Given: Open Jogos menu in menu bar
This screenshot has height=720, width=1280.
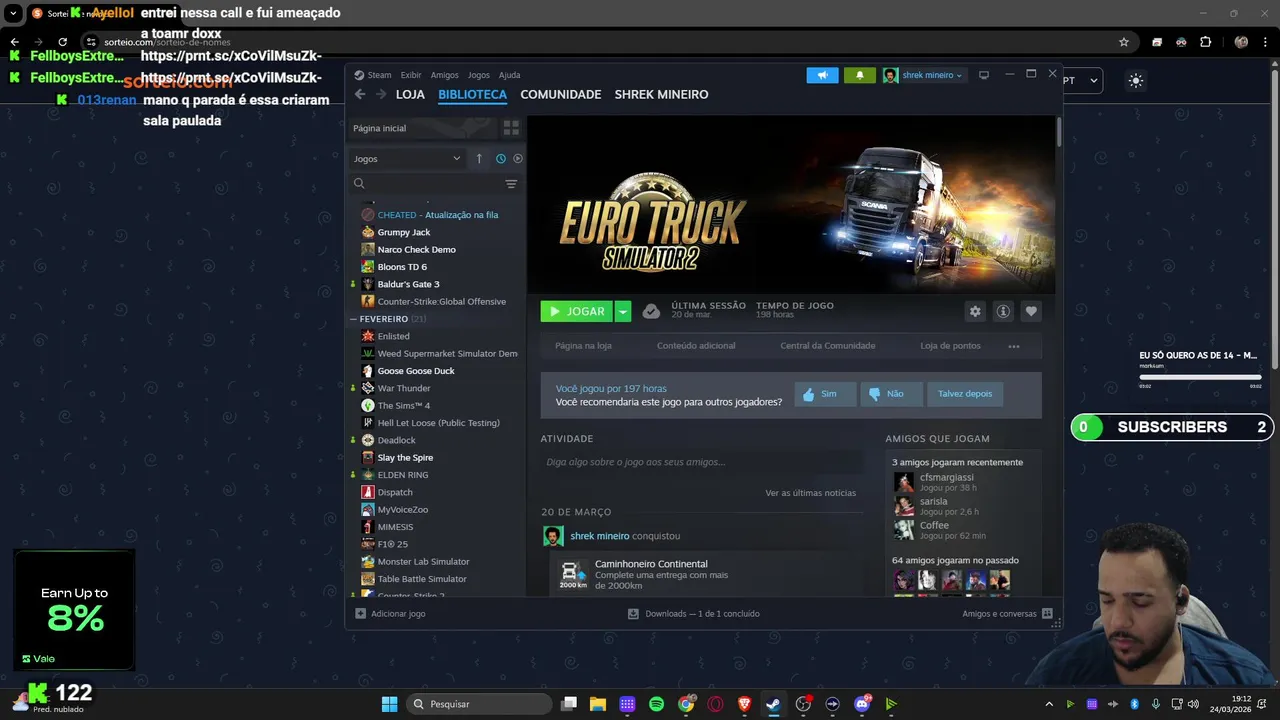Looking at the screenshot, I should coord(479,75).
